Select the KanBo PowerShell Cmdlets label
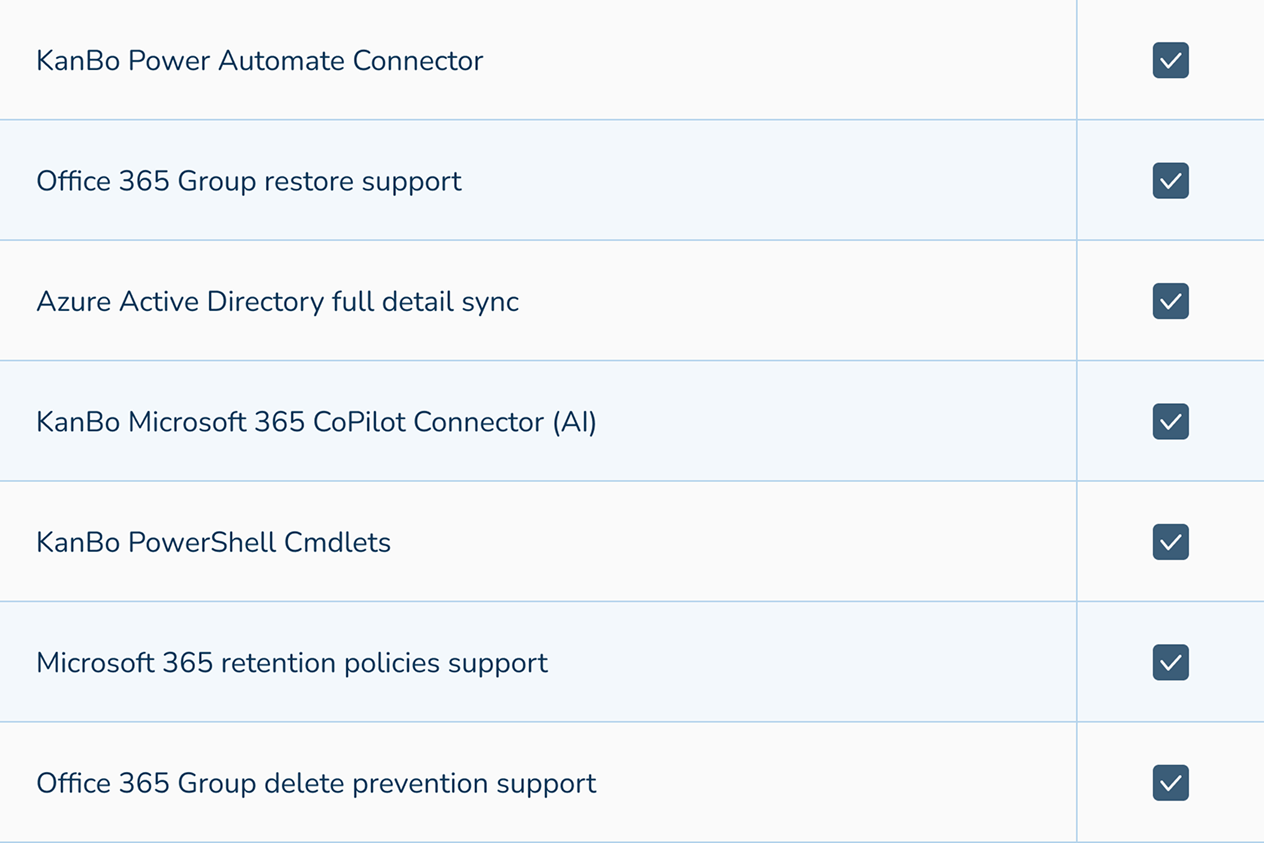The image size is (1264, 843). tap(214, 542)
